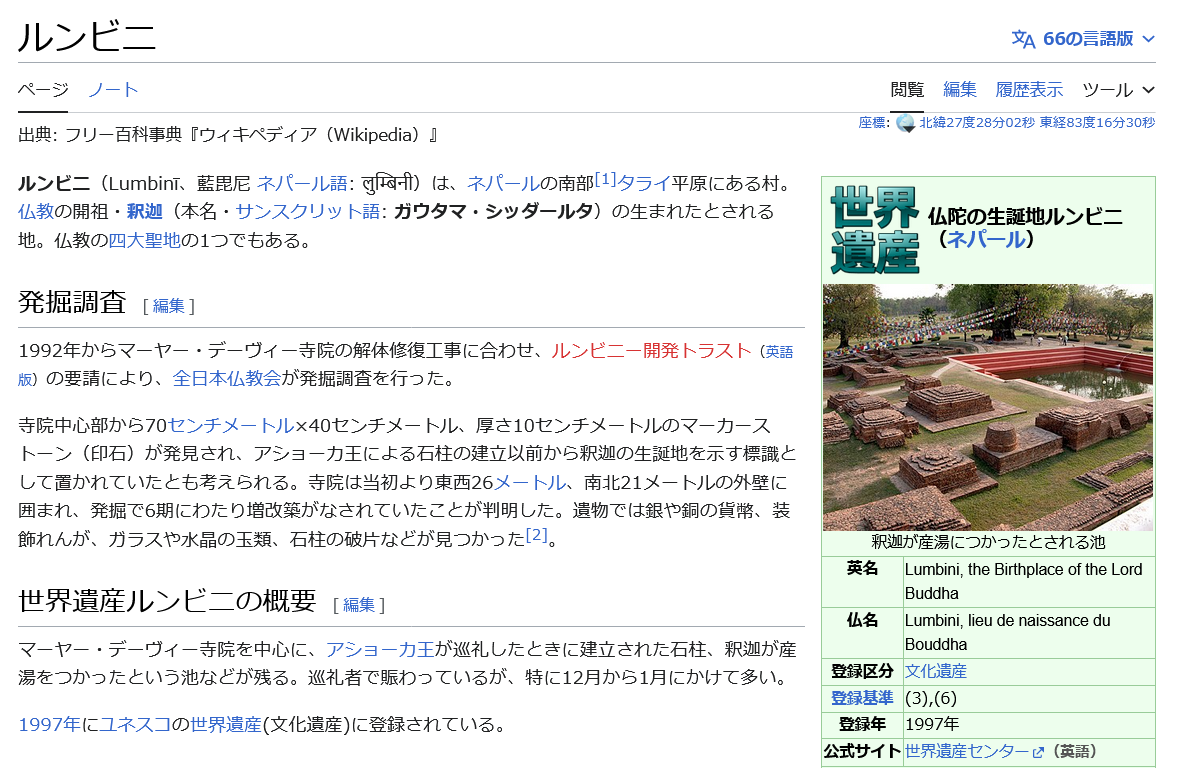Click the globe coordinates icon
The image size is (1192, 768).
tap(905, 123)
